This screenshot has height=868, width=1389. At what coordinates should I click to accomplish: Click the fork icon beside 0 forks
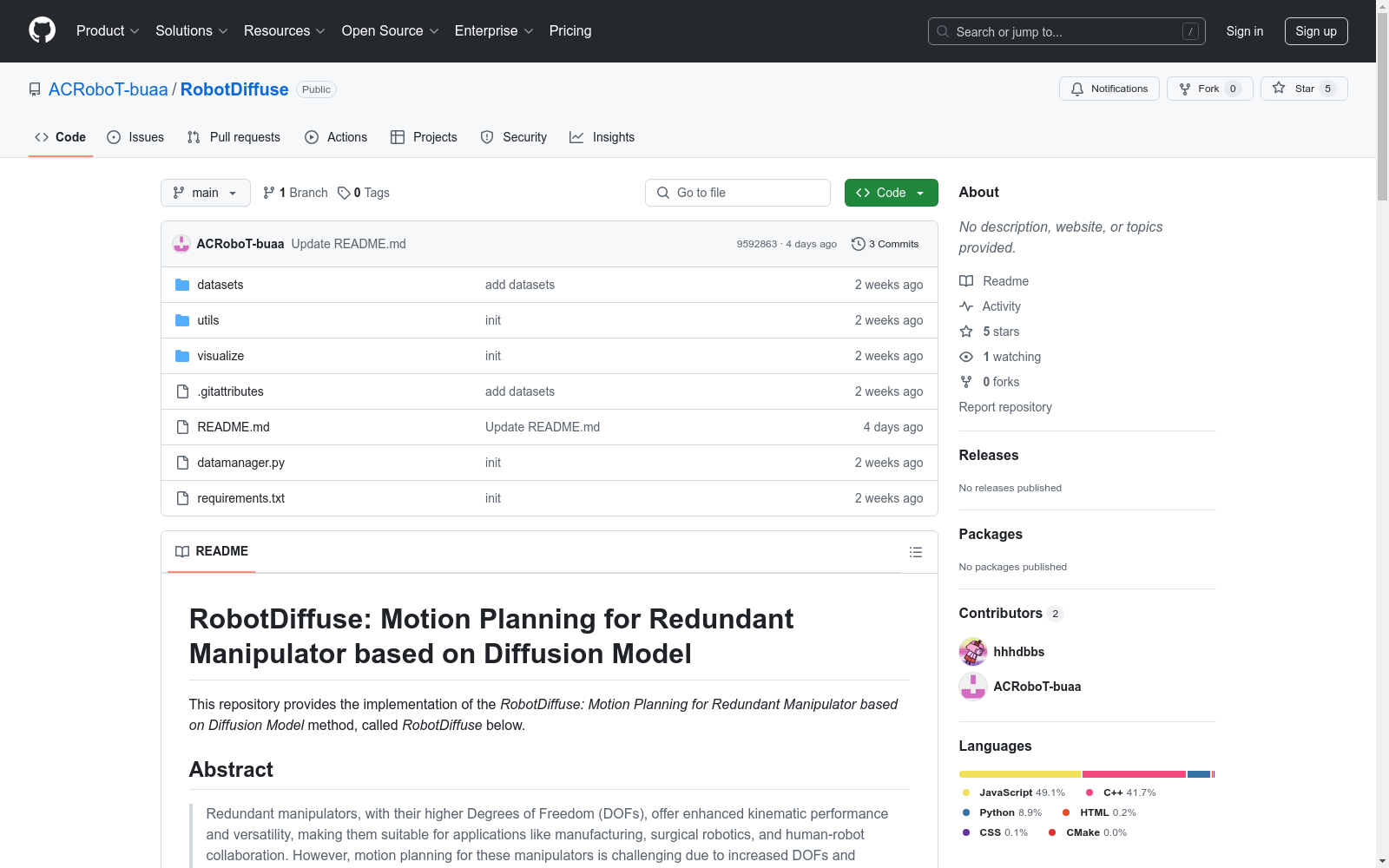coord(966,382)
